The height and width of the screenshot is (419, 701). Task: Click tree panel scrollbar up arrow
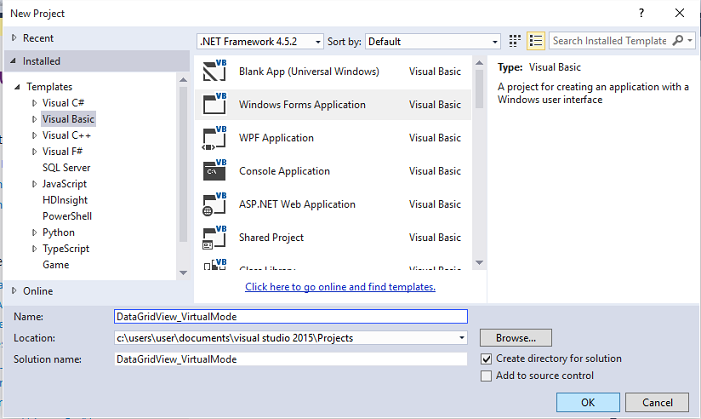pyautogui.click(x=183, y=80)
